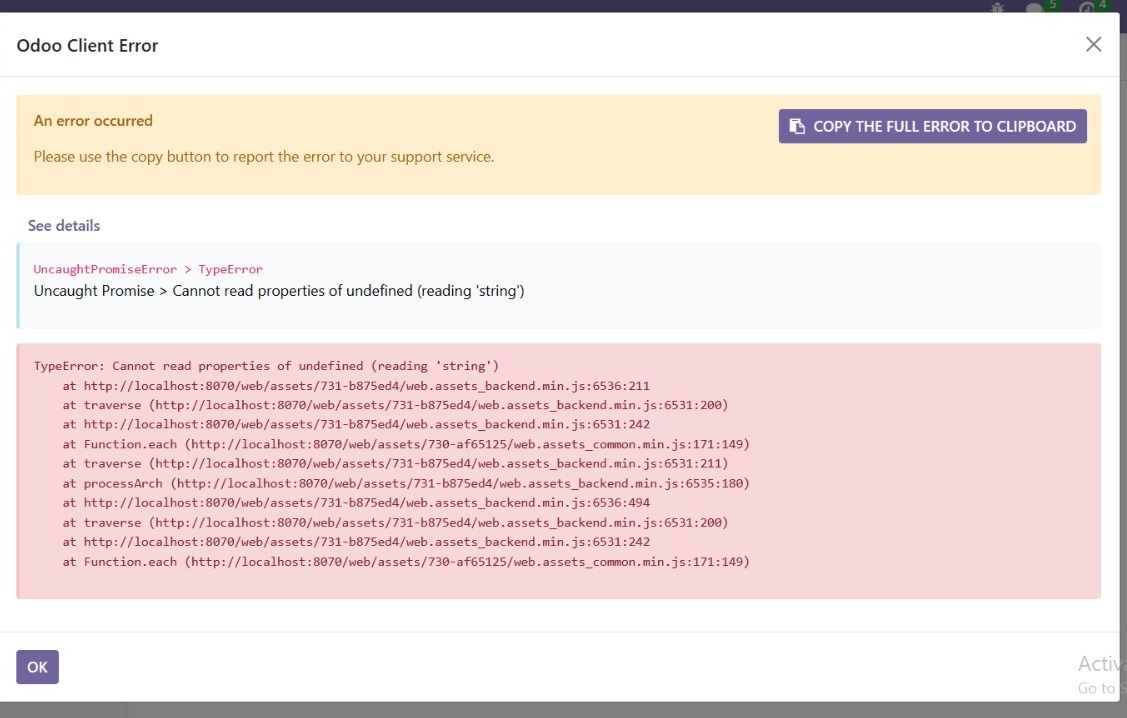Toggle the See details section

point(64,226)
